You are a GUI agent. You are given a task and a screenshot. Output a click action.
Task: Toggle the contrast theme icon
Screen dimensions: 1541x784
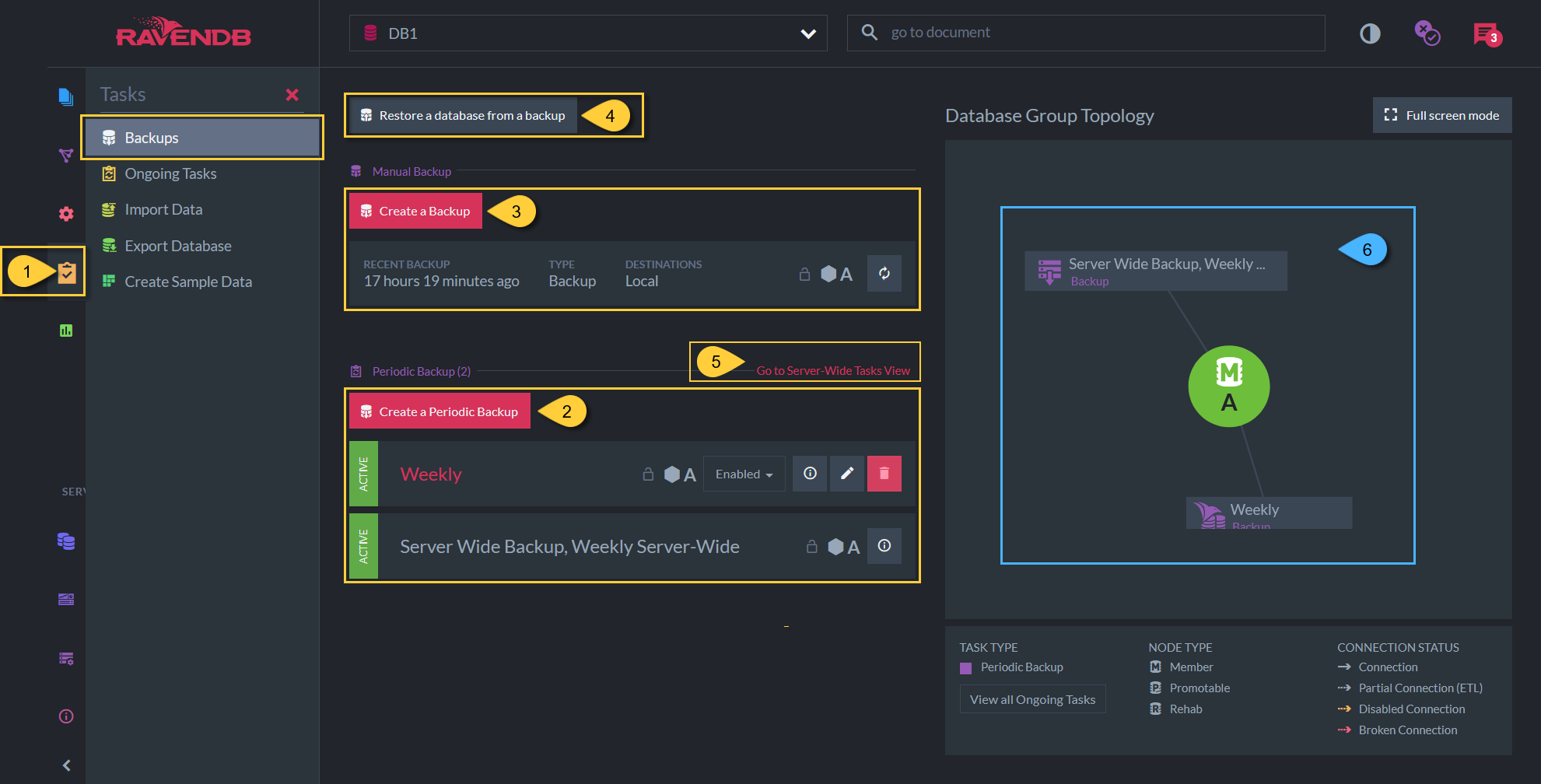1370,33
